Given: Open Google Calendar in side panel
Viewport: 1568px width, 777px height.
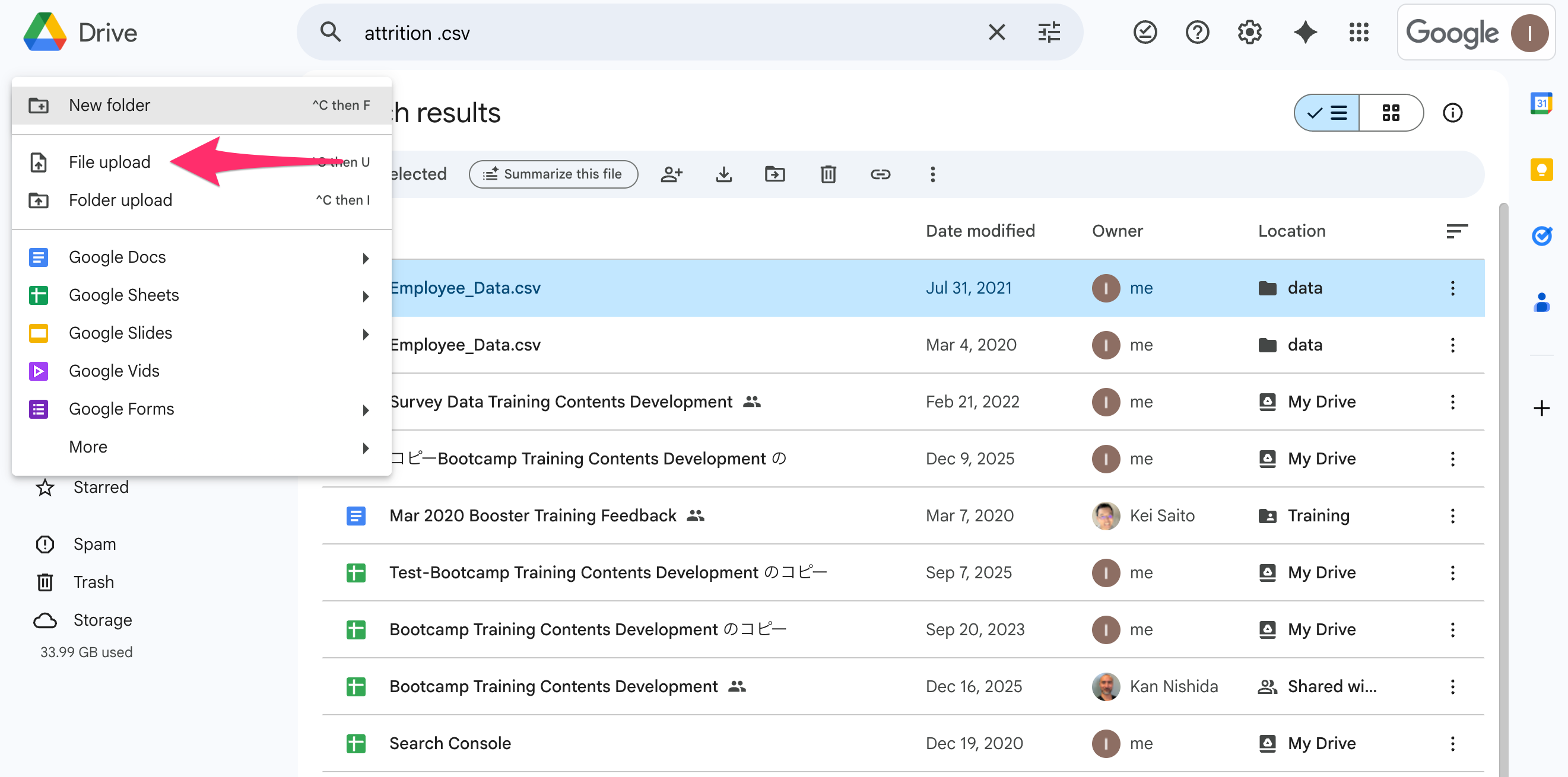Looking at the screenshot, I should (x=1541, y=103).
